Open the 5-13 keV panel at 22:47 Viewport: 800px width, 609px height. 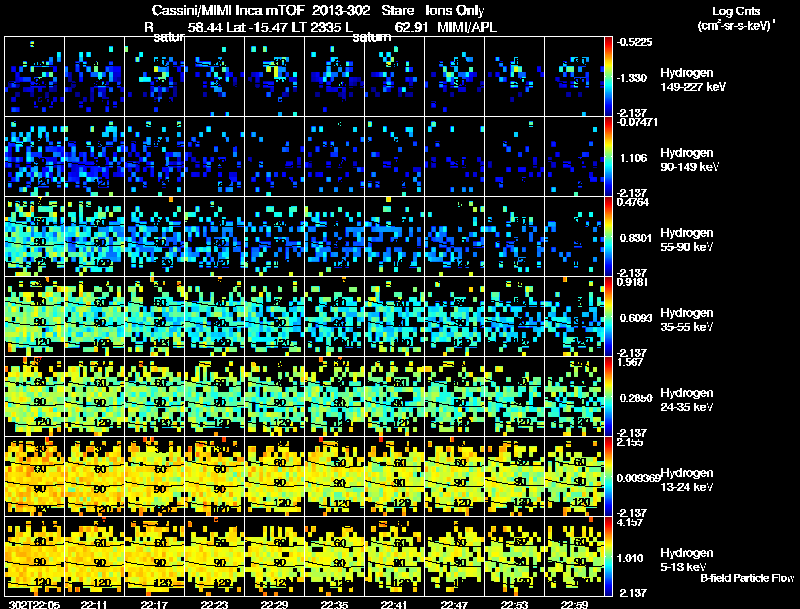[454, 556]
